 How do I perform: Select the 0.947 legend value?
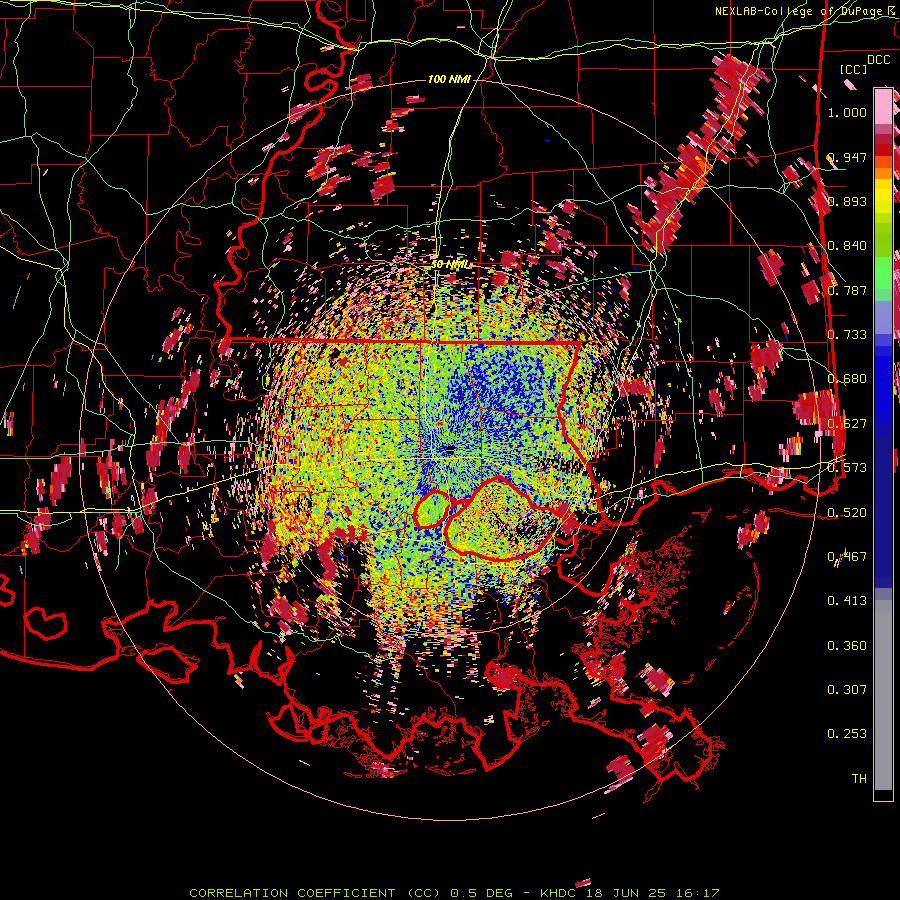pos(847,157)
